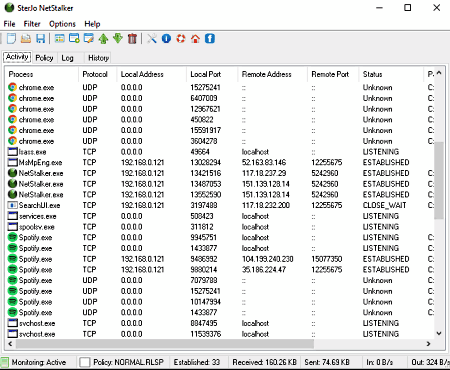Click the Received: 160.26 KB status entry
This screenshot has width=450, height=370.
coord(264,362)
